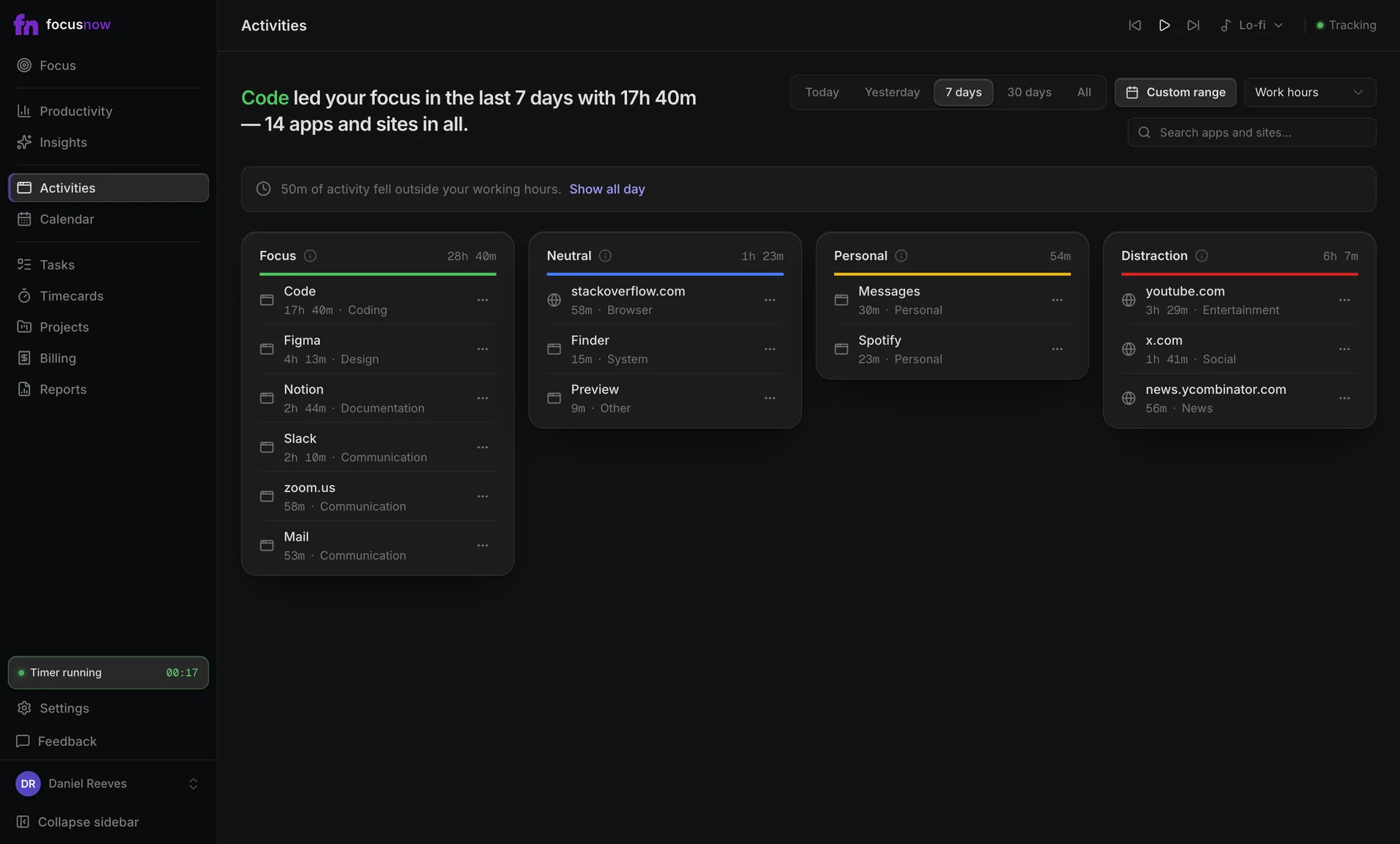Go to Productivity in the sidebar
The width and height of the screenshot is (1400, 844).
click(x=108, y=111)
